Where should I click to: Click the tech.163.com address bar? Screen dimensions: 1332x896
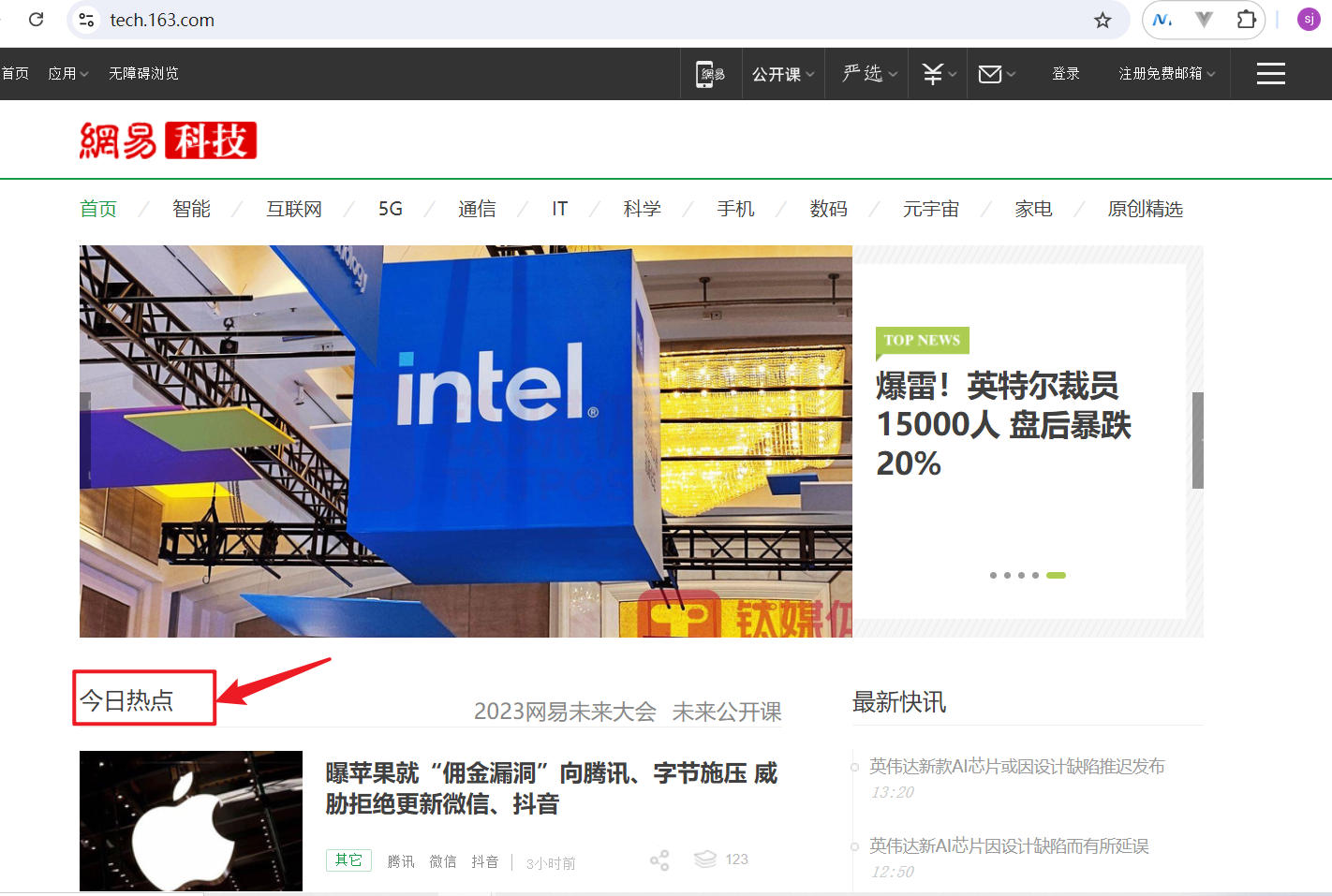[599, 20]
